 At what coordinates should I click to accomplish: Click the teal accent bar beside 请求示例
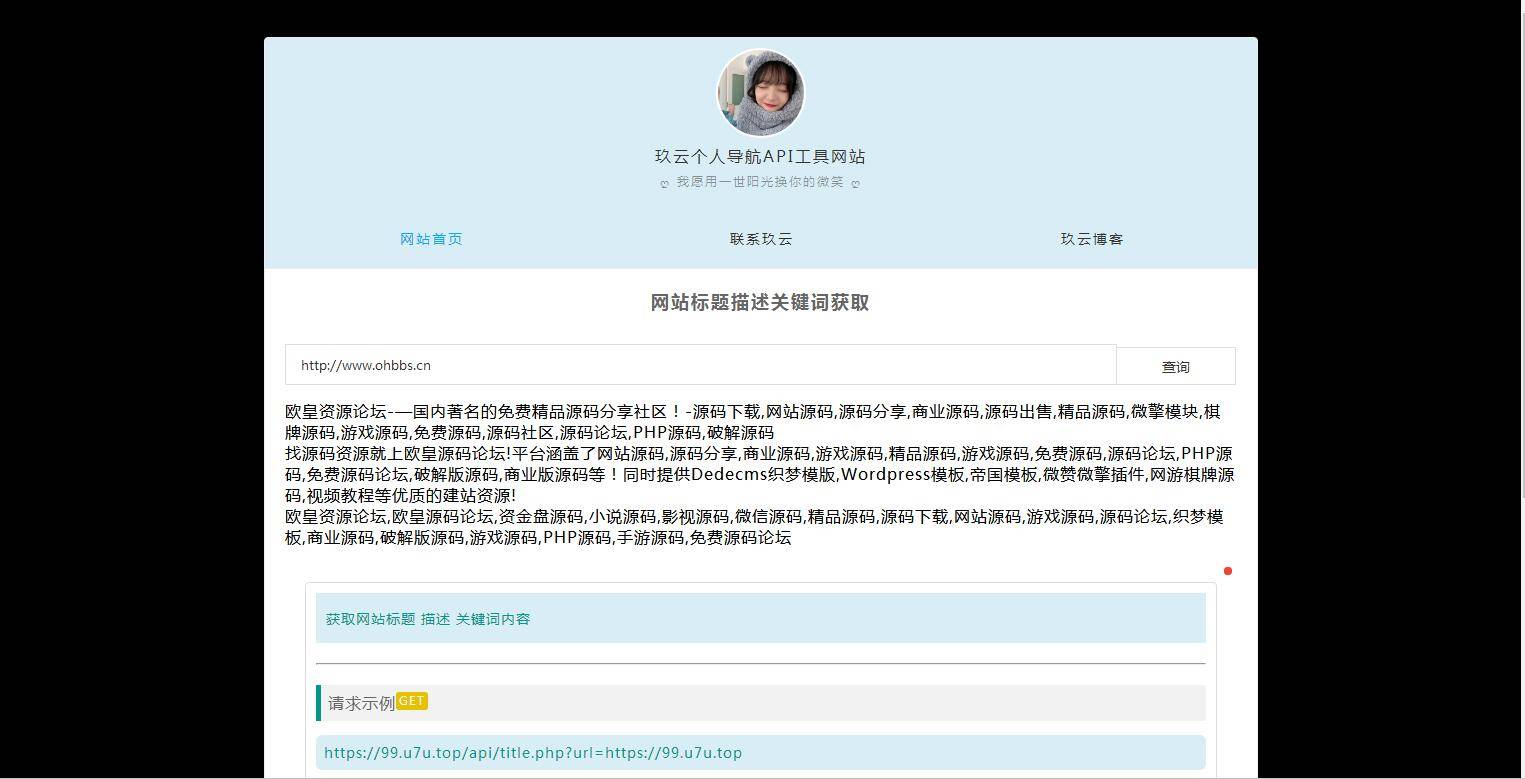pos(317,702)
